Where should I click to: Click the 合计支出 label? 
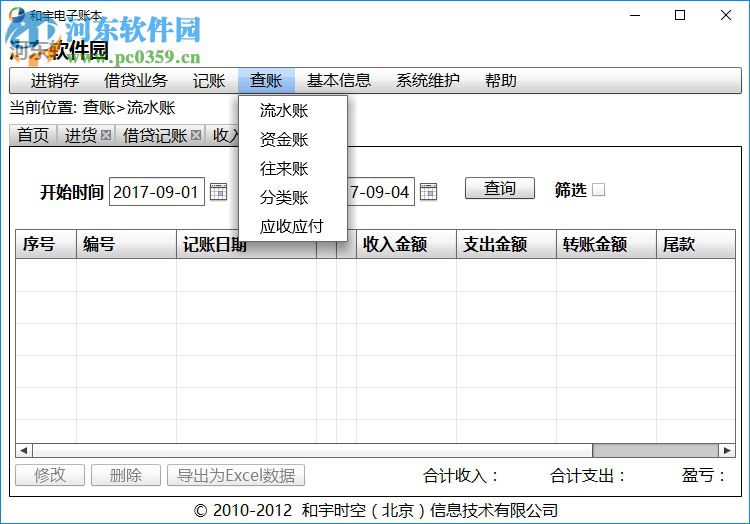pyautogui.click(x=587, y=476)
